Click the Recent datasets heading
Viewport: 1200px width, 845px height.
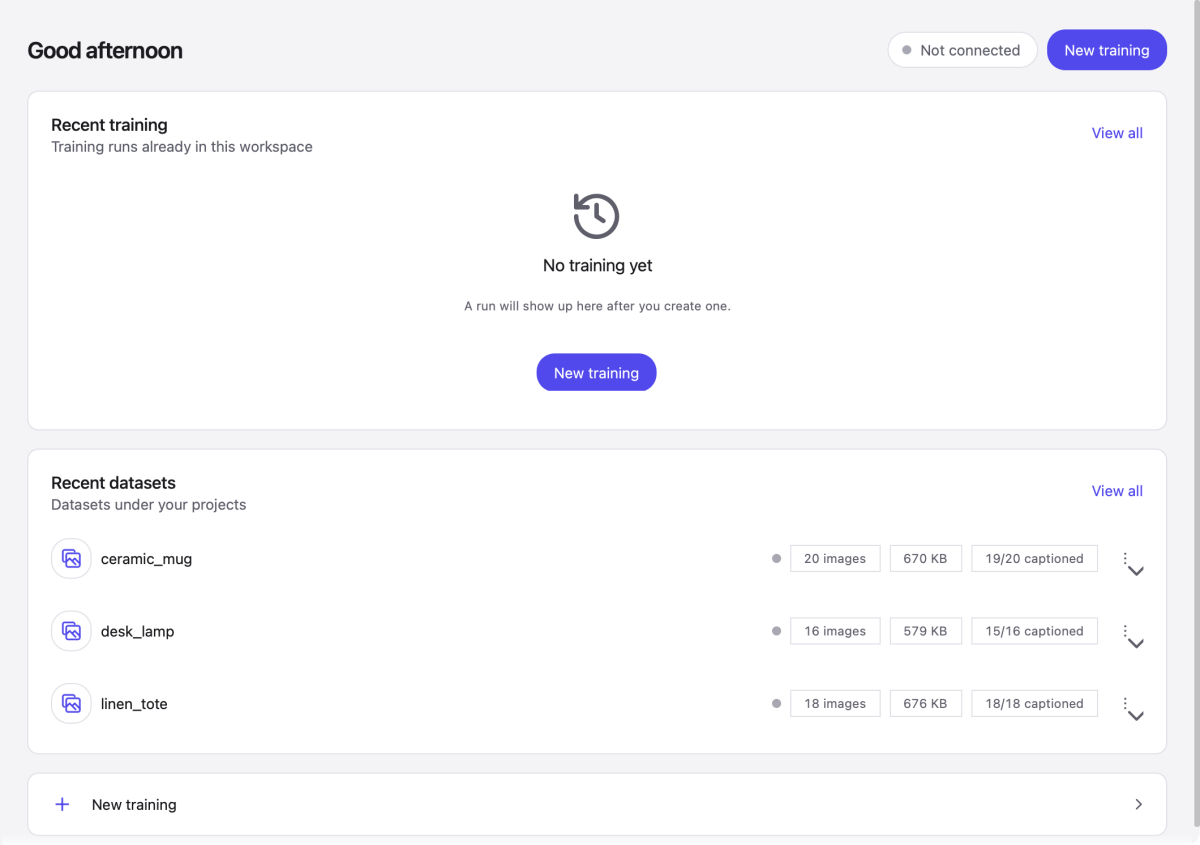[113, 483]
